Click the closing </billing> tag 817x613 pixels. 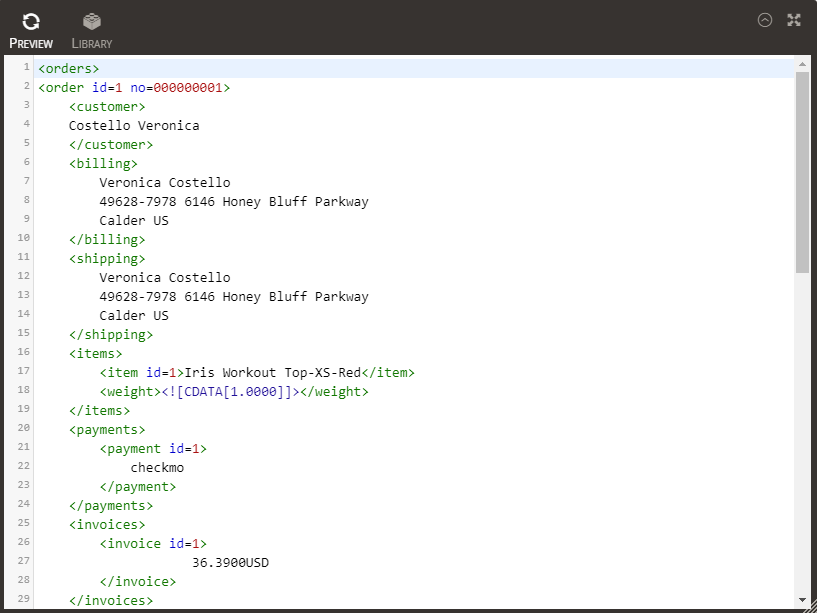coord(107,240)
